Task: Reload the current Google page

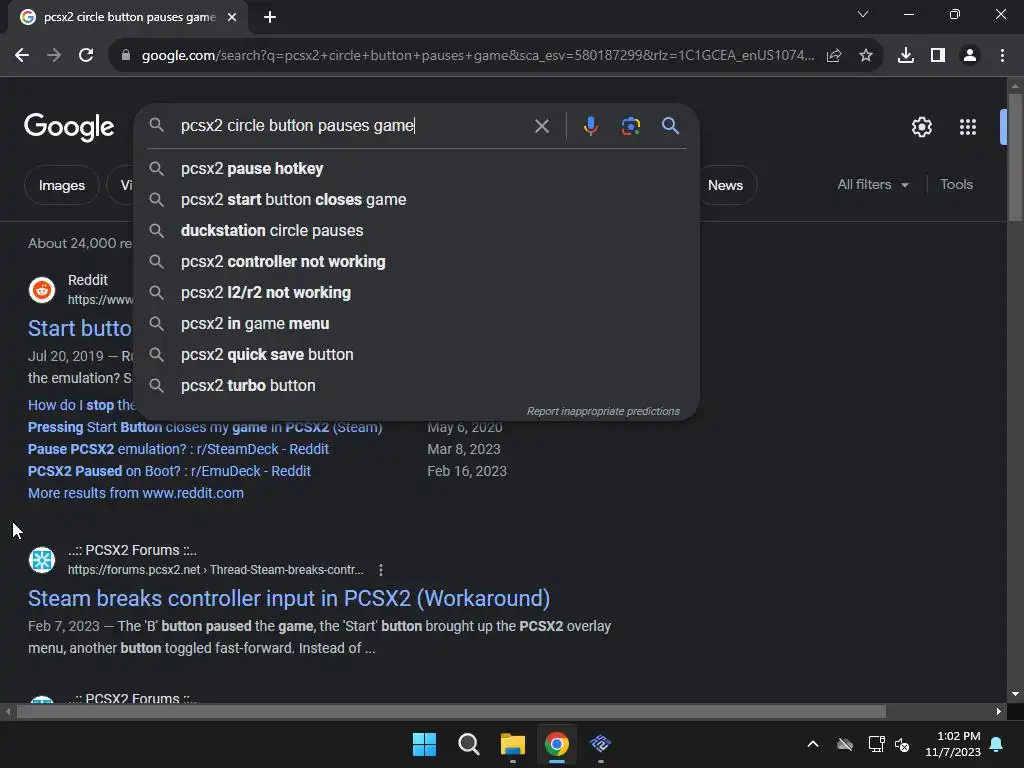Action: (86, 56)
